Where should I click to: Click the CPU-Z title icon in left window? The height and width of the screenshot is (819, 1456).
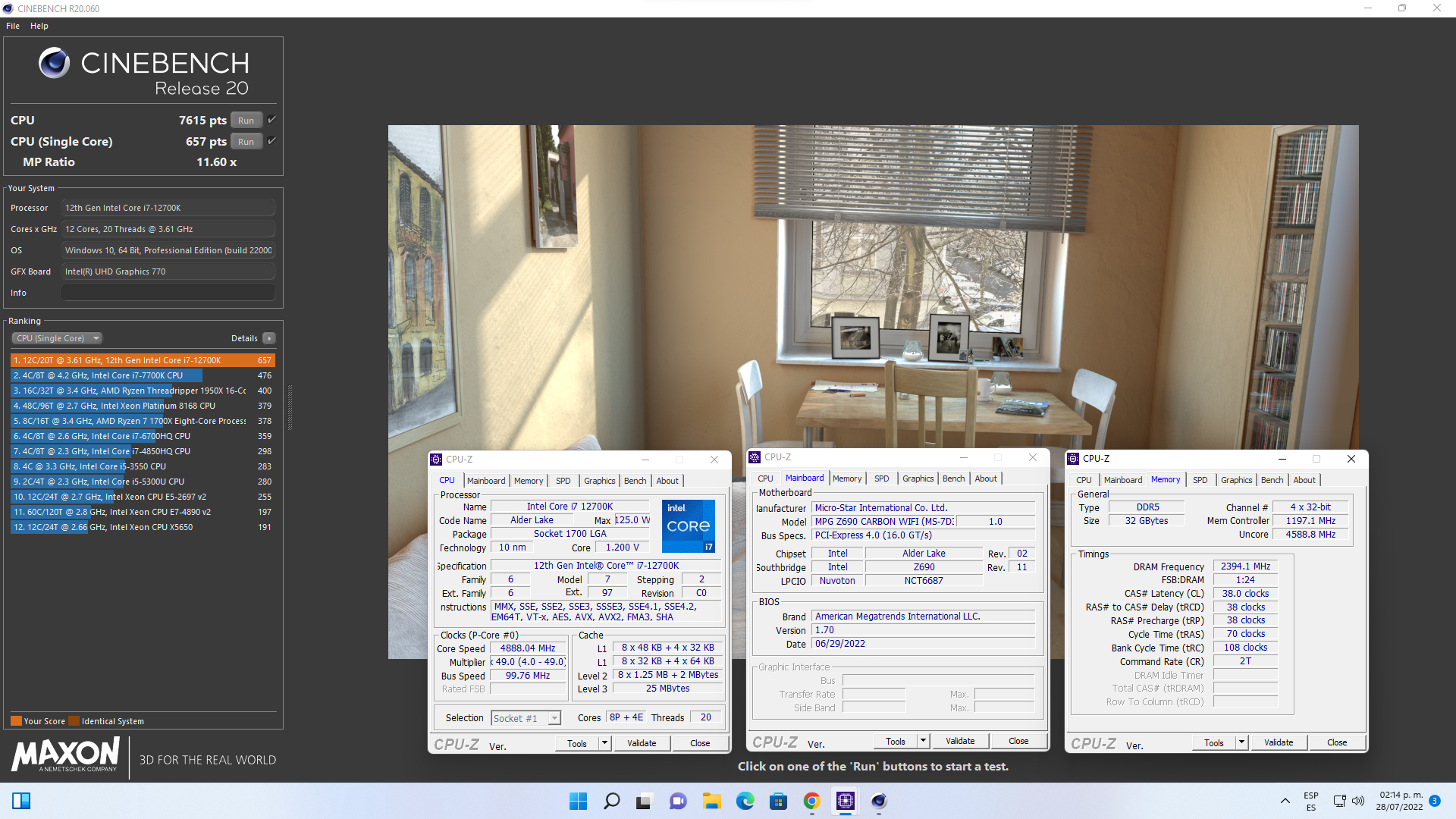point(436,460)
